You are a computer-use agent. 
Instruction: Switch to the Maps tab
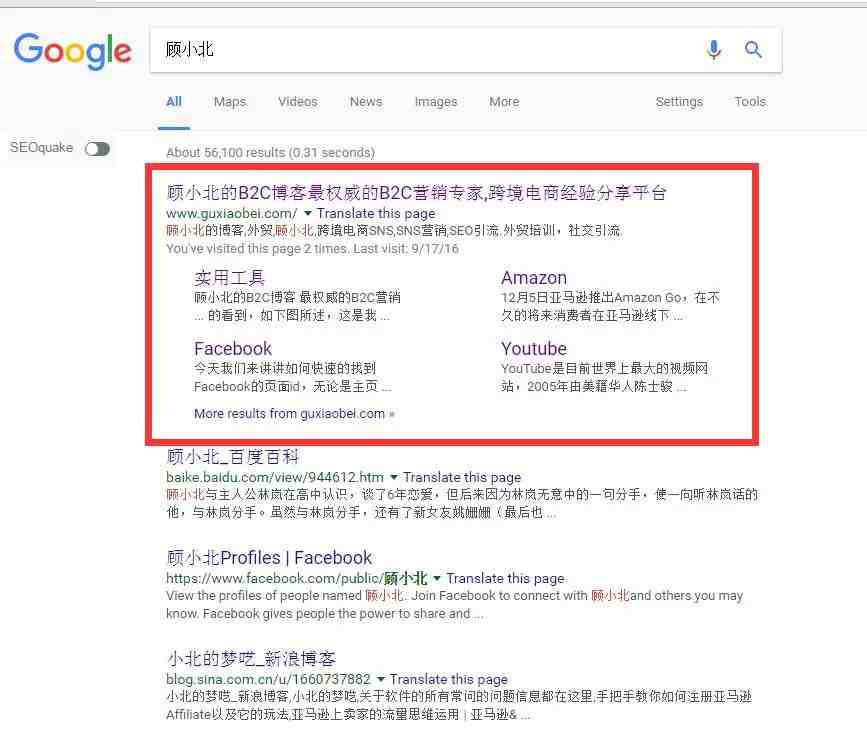coord(230,102)
